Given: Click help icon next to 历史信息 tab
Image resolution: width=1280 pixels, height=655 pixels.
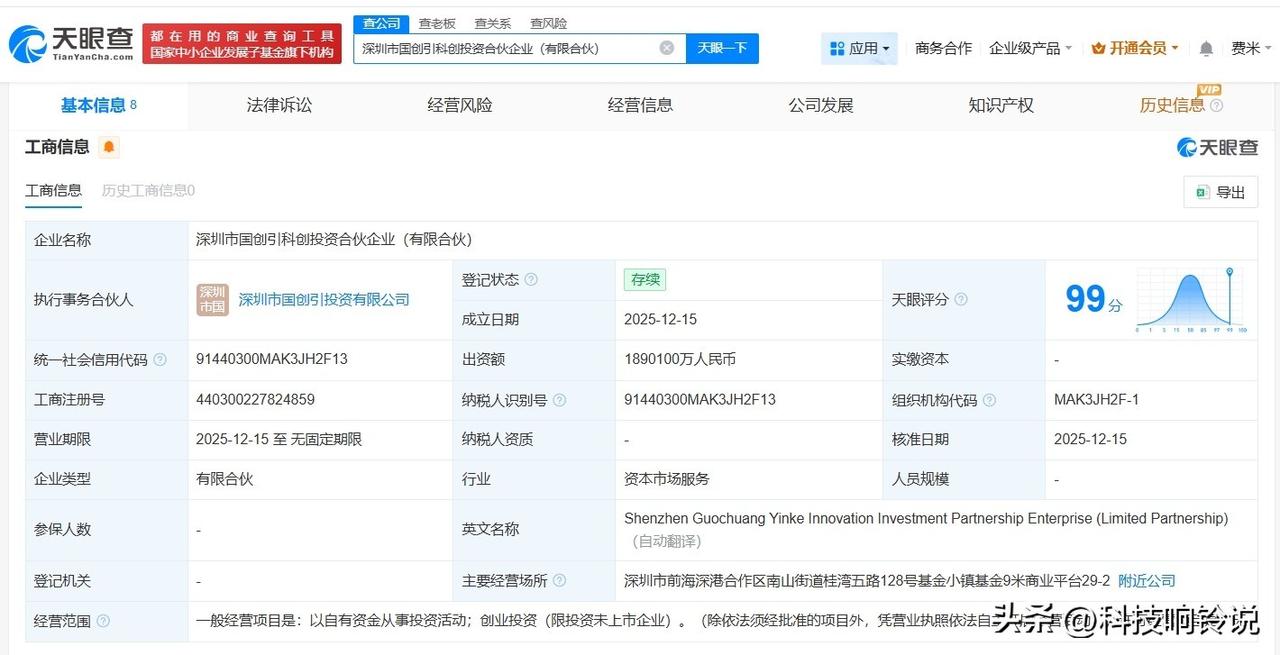Looking at the screenshot, I should [1216, 106].
